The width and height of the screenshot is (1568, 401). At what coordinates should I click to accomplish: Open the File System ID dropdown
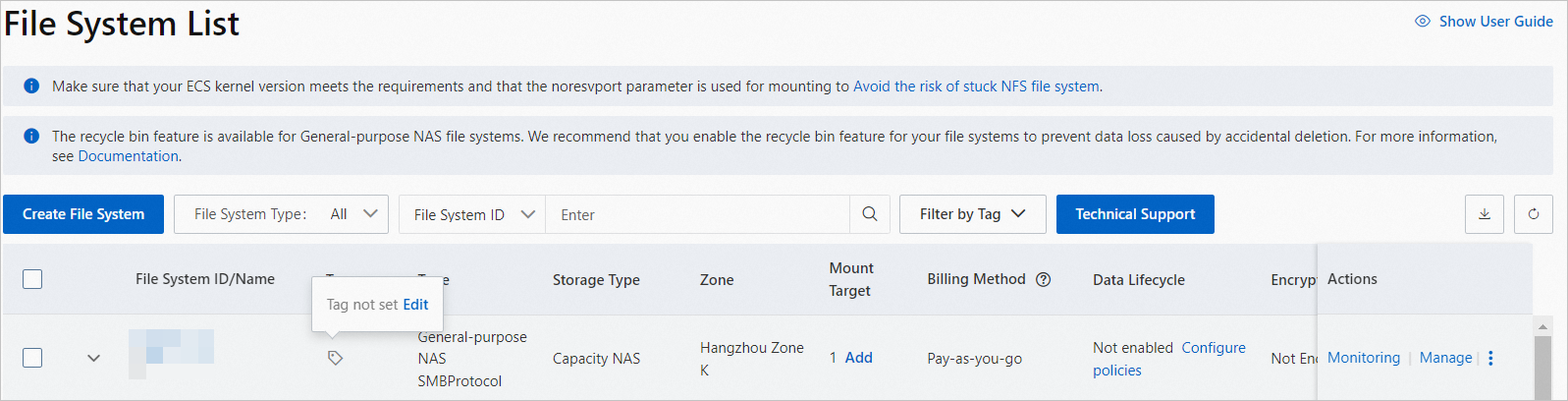472,214
